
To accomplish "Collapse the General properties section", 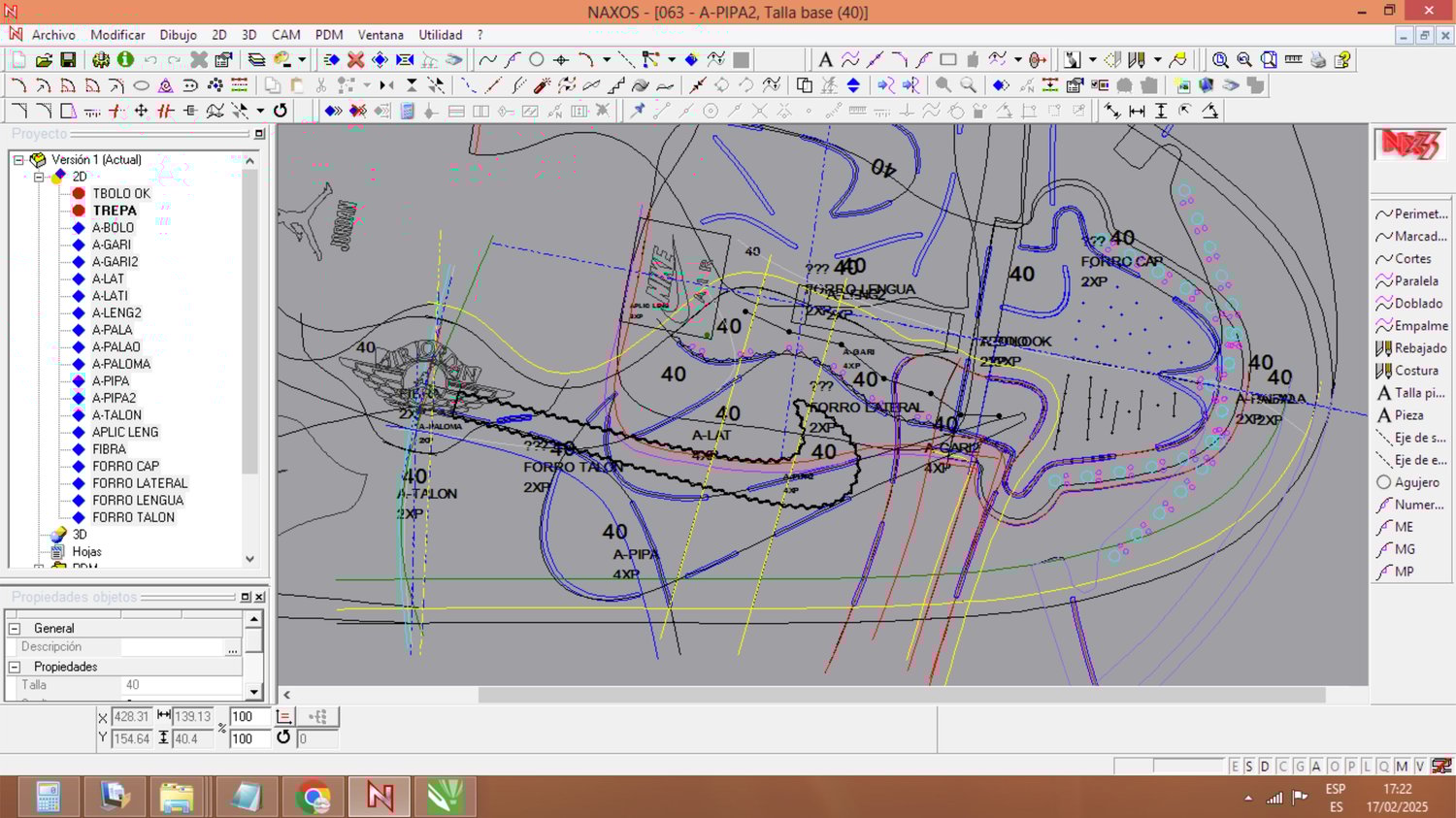I will point(15,629).
